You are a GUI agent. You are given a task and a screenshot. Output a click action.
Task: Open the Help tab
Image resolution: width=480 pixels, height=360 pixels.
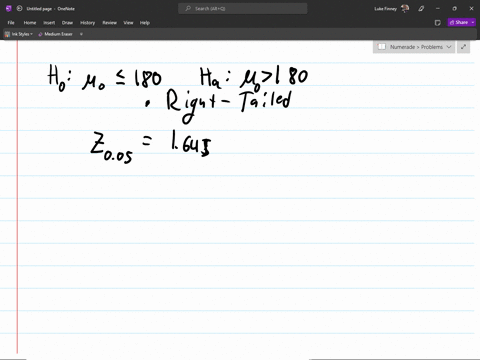[x=145, y=23]
